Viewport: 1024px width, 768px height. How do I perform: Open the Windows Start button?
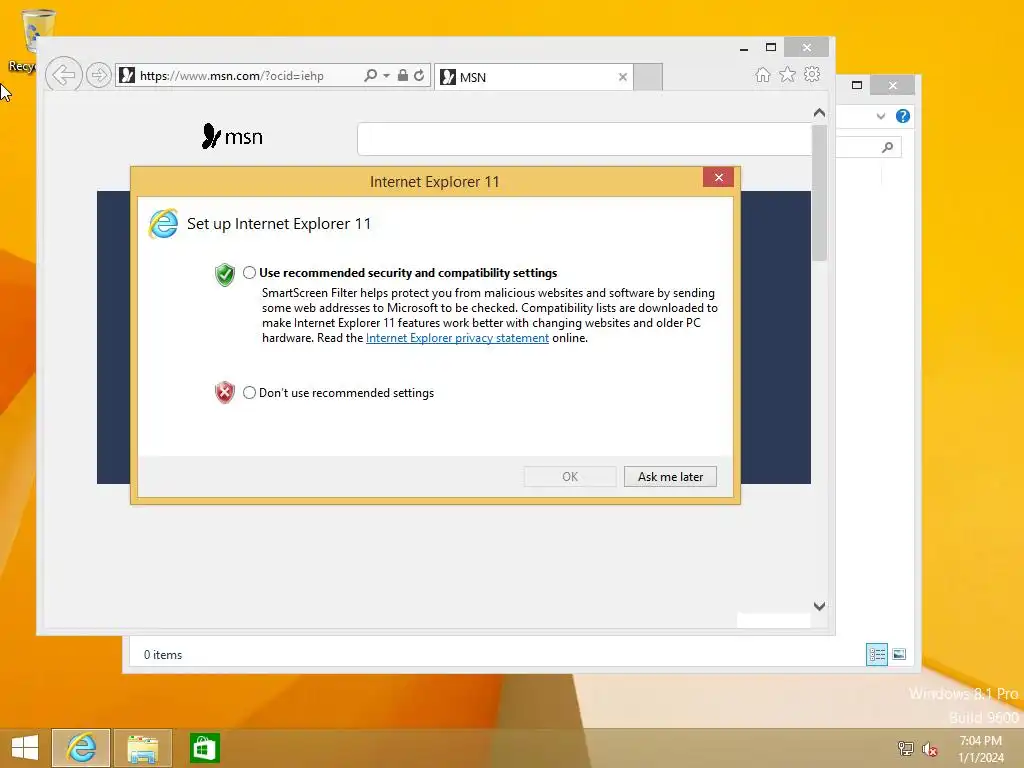(25, 748)
